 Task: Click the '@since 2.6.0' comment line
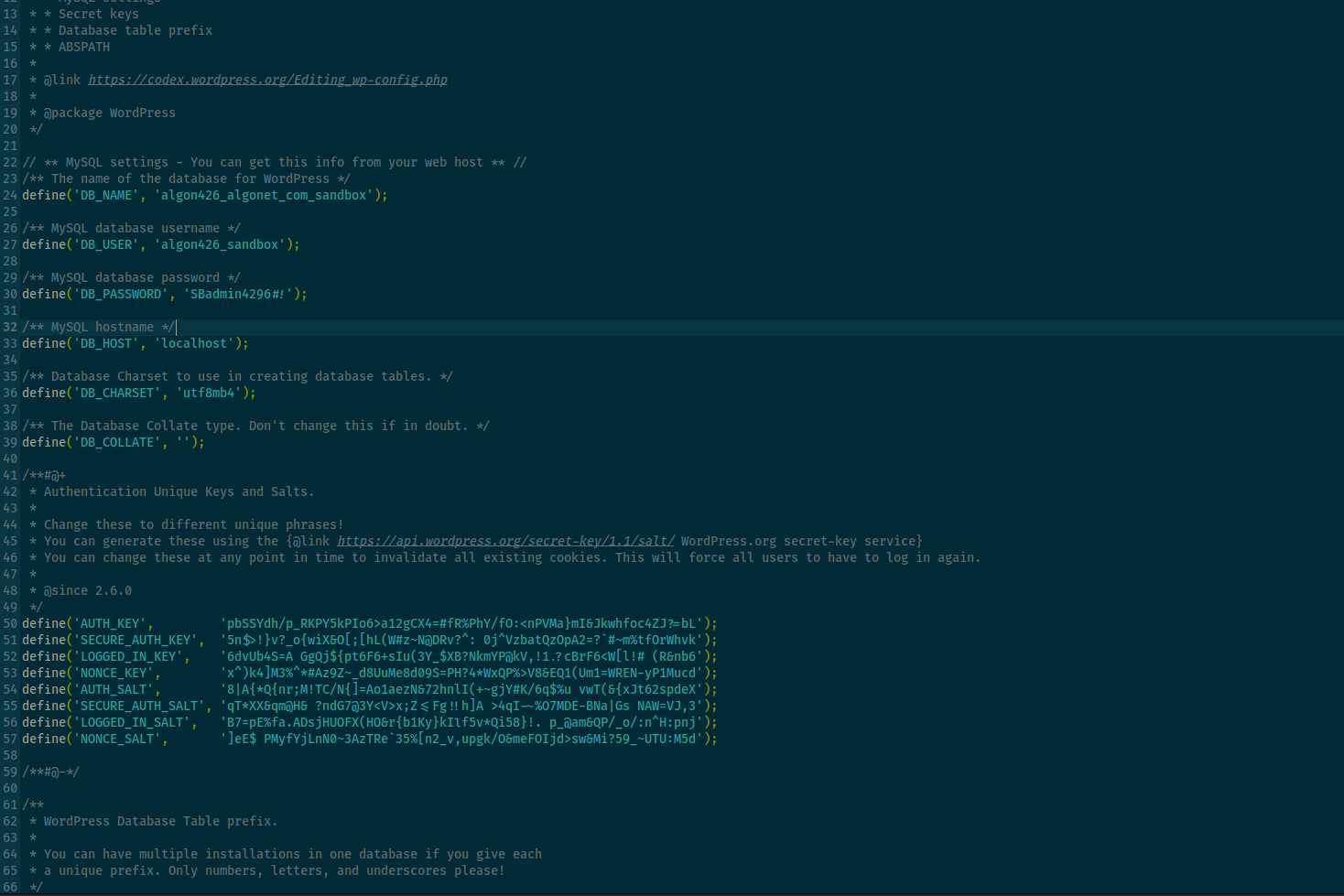tap(81, 590)
